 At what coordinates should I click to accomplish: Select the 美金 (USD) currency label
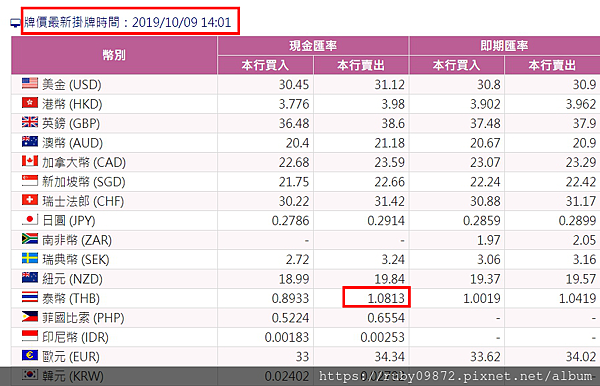(72, 85)
